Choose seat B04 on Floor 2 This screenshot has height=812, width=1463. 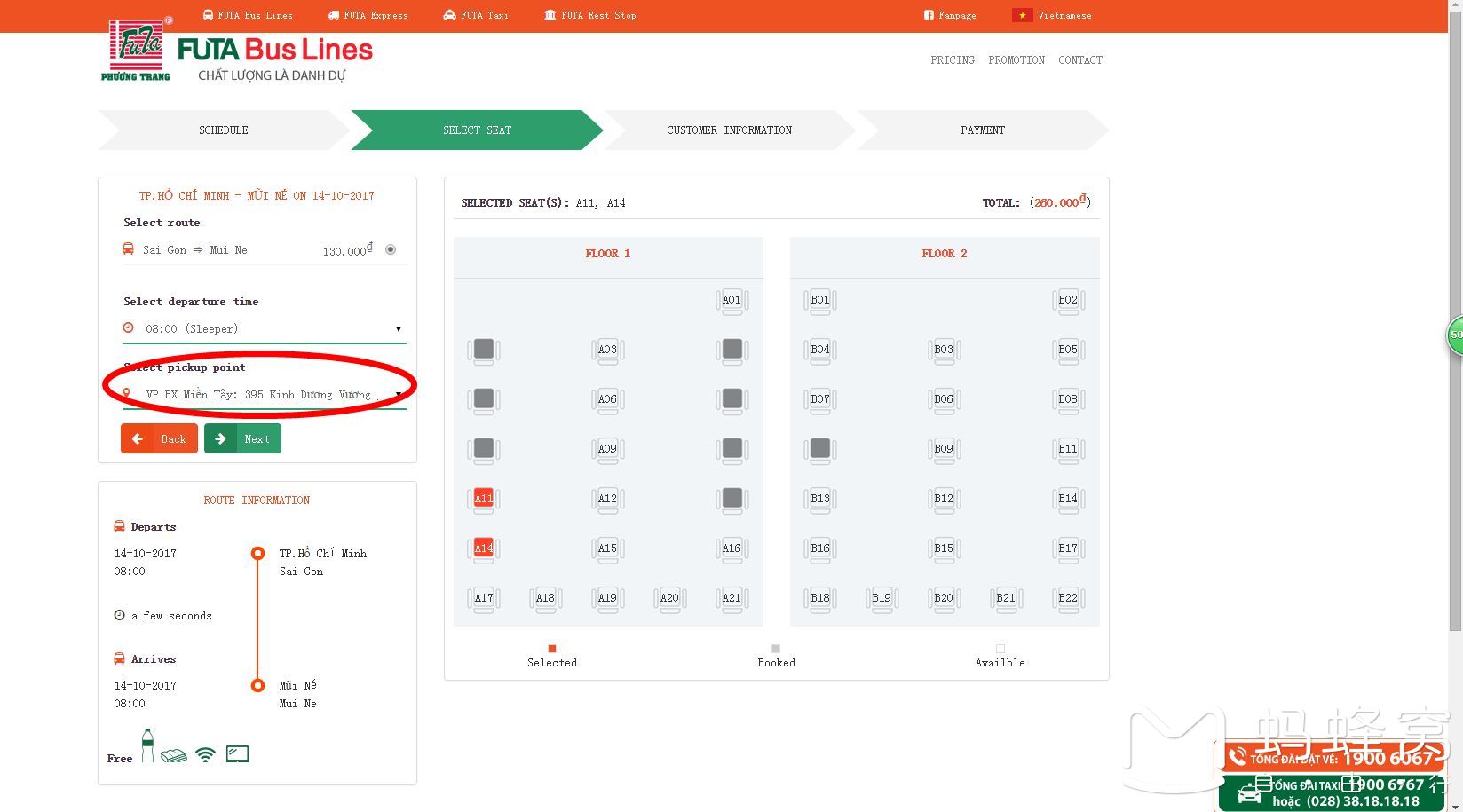tap(820, 350)
